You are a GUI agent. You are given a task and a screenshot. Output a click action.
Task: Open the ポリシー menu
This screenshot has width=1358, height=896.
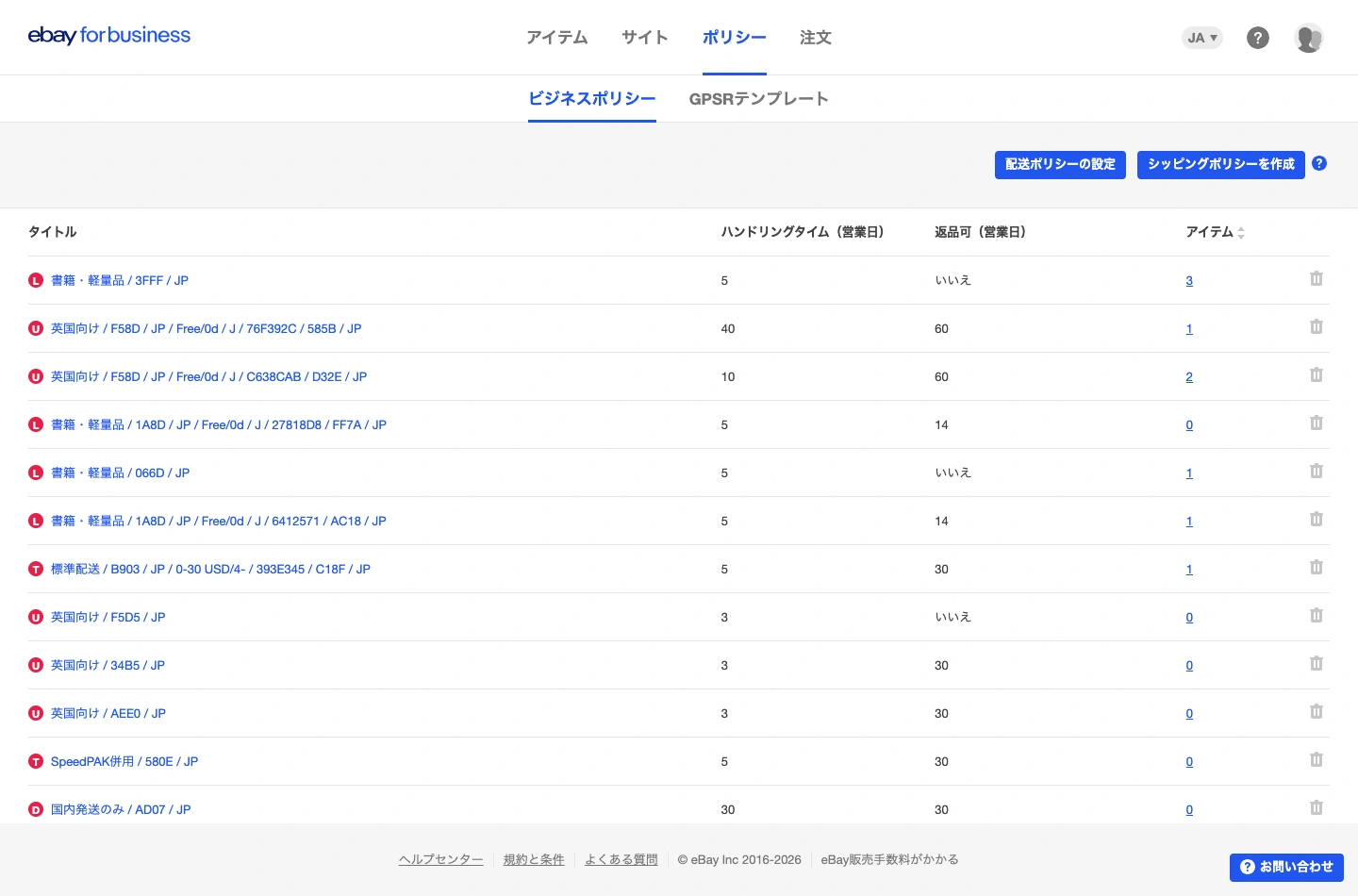735,38
